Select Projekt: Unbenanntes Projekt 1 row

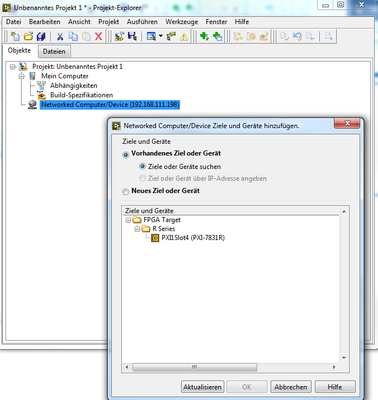pos(77,67)
